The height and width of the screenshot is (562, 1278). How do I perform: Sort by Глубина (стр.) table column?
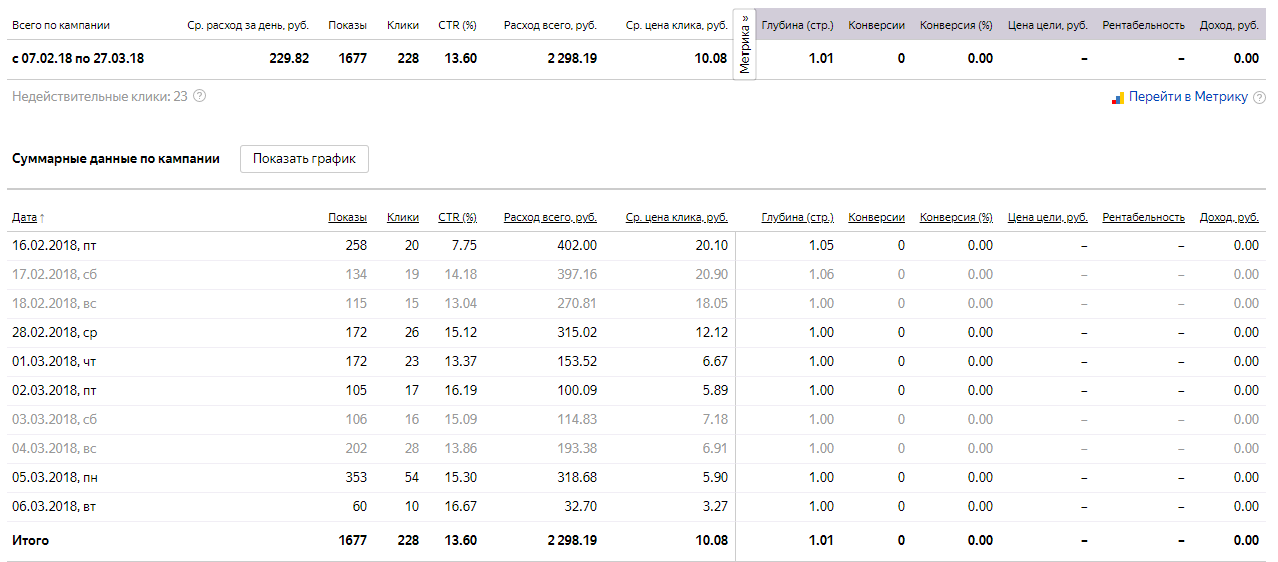[x=797, y=217]
